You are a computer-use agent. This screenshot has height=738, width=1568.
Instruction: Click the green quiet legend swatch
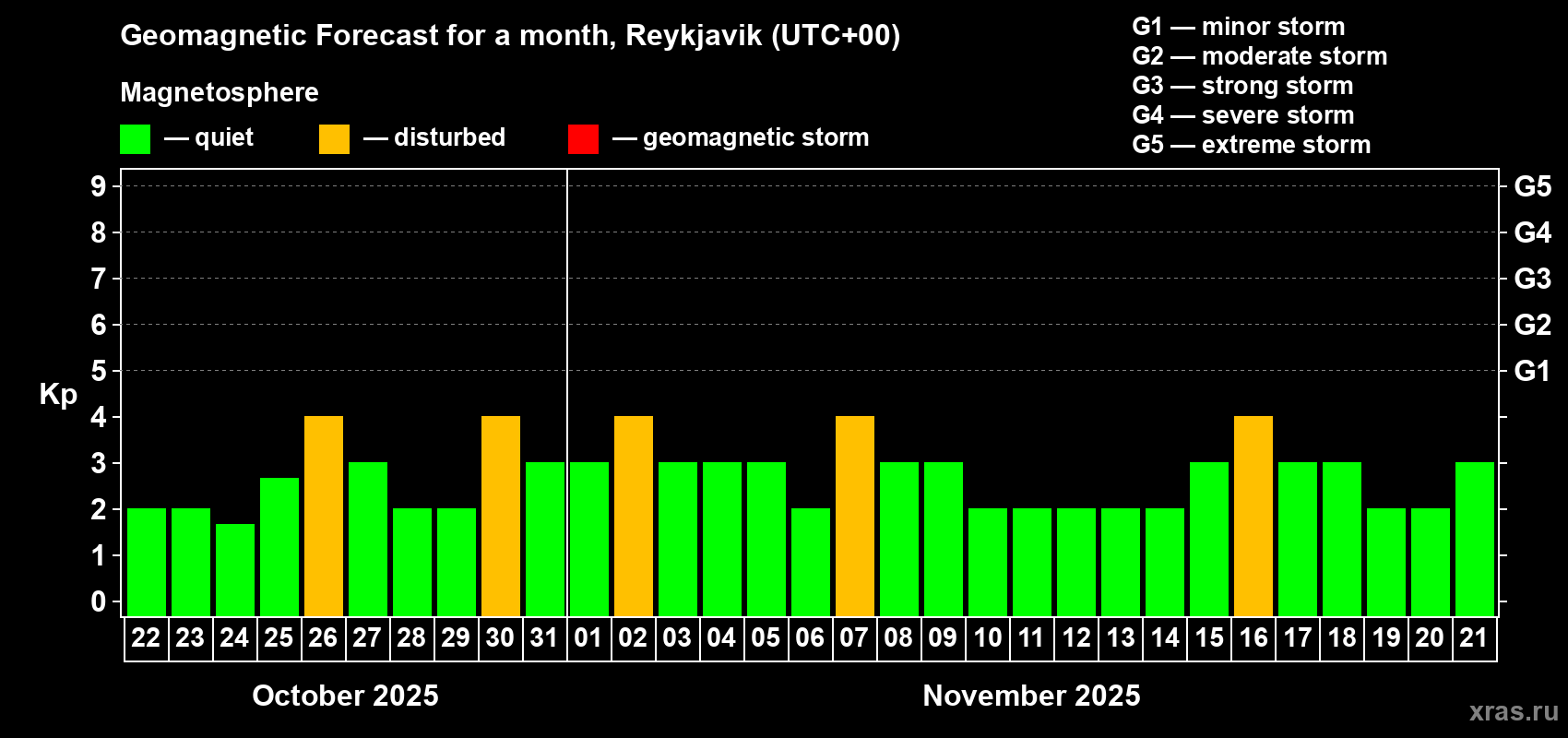pos(135,139)
